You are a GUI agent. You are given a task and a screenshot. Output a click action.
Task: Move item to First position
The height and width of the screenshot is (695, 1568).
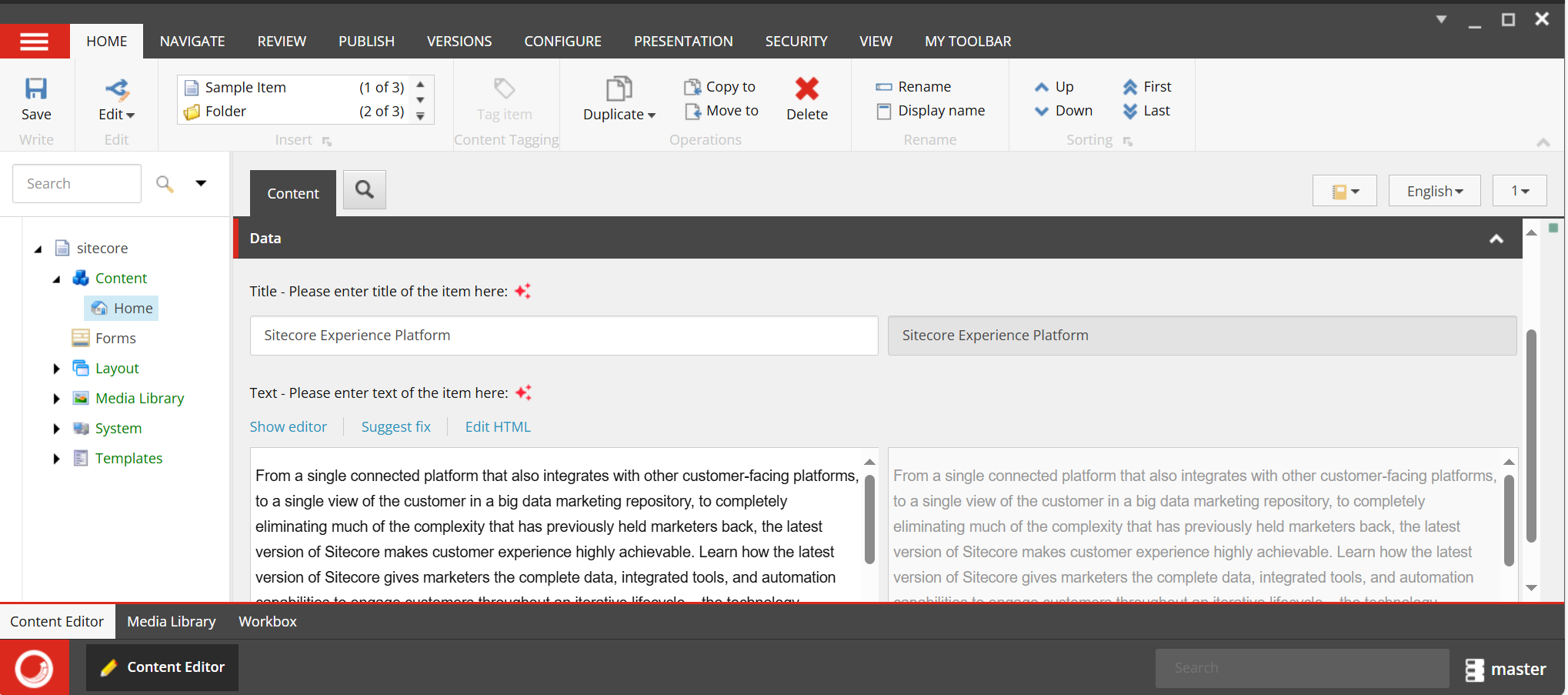coord(1146,87)
